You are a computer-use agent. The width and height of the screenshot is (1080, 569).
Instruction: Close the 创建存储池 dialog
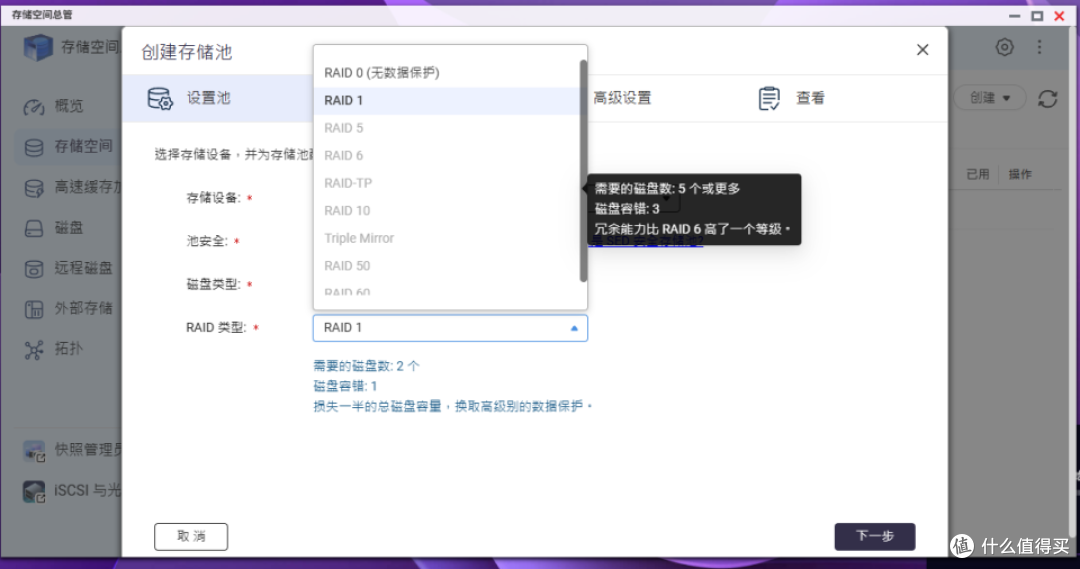point(922,50)
